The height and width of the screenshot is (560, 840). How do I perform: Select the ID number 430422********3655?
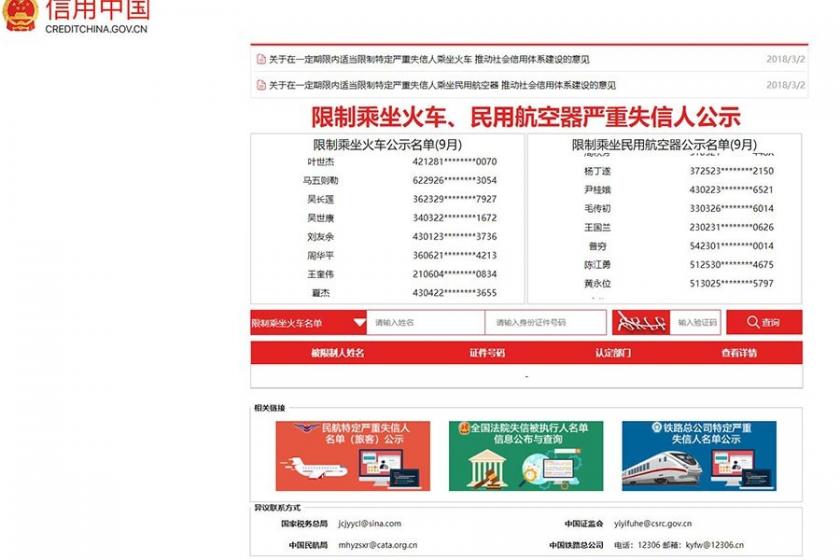pos(454,293)
